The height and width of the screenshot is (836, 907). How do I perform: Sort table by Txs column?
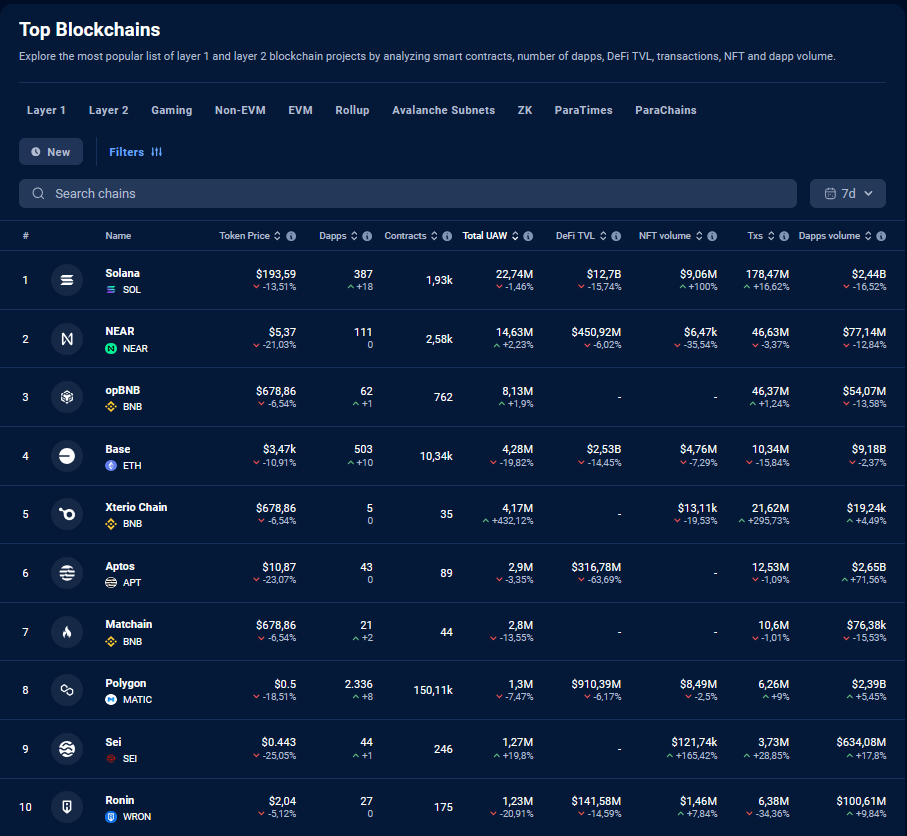(x=770, y=236)
